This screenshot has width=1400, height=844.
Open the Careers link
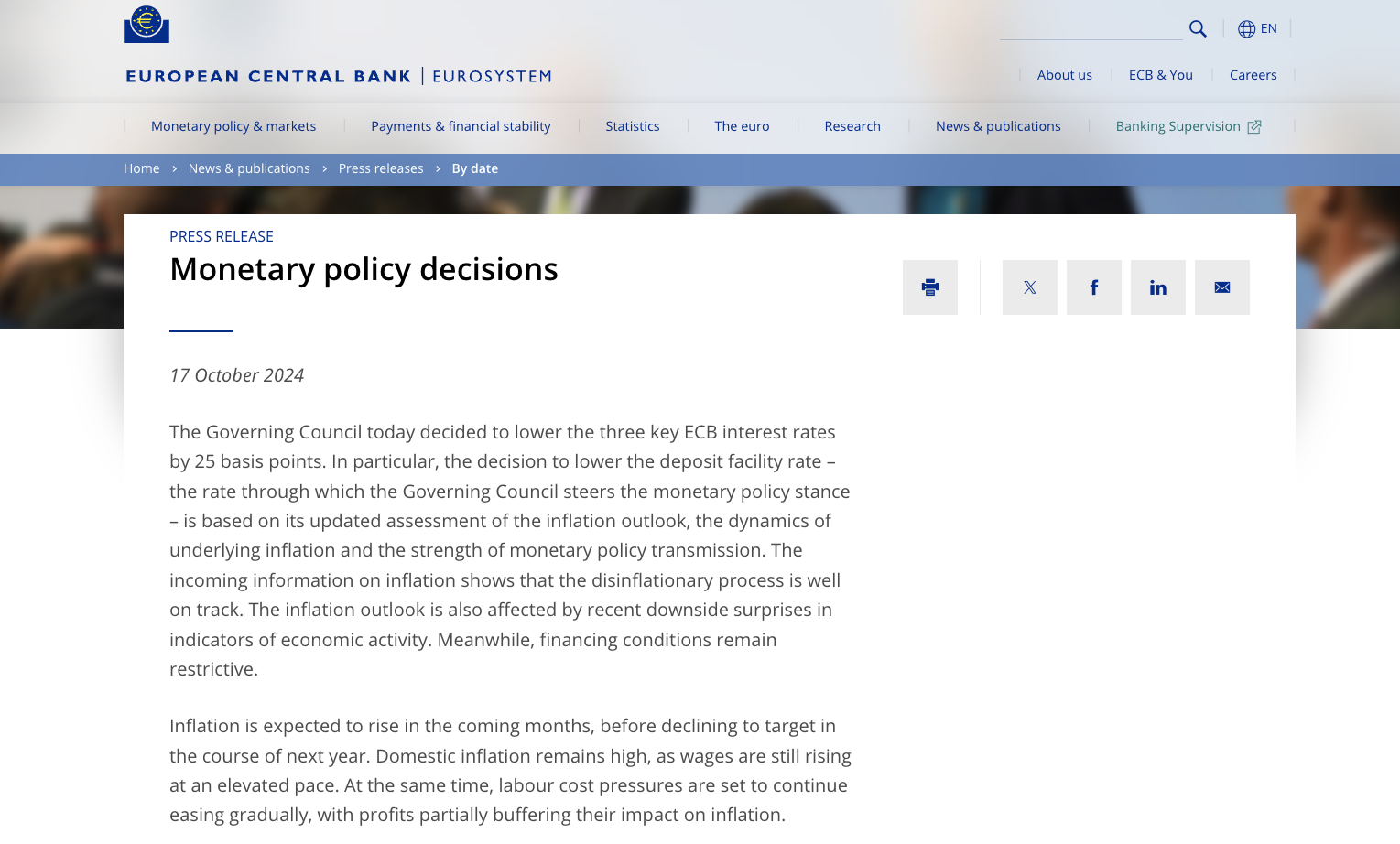[x=1253, y=75]
